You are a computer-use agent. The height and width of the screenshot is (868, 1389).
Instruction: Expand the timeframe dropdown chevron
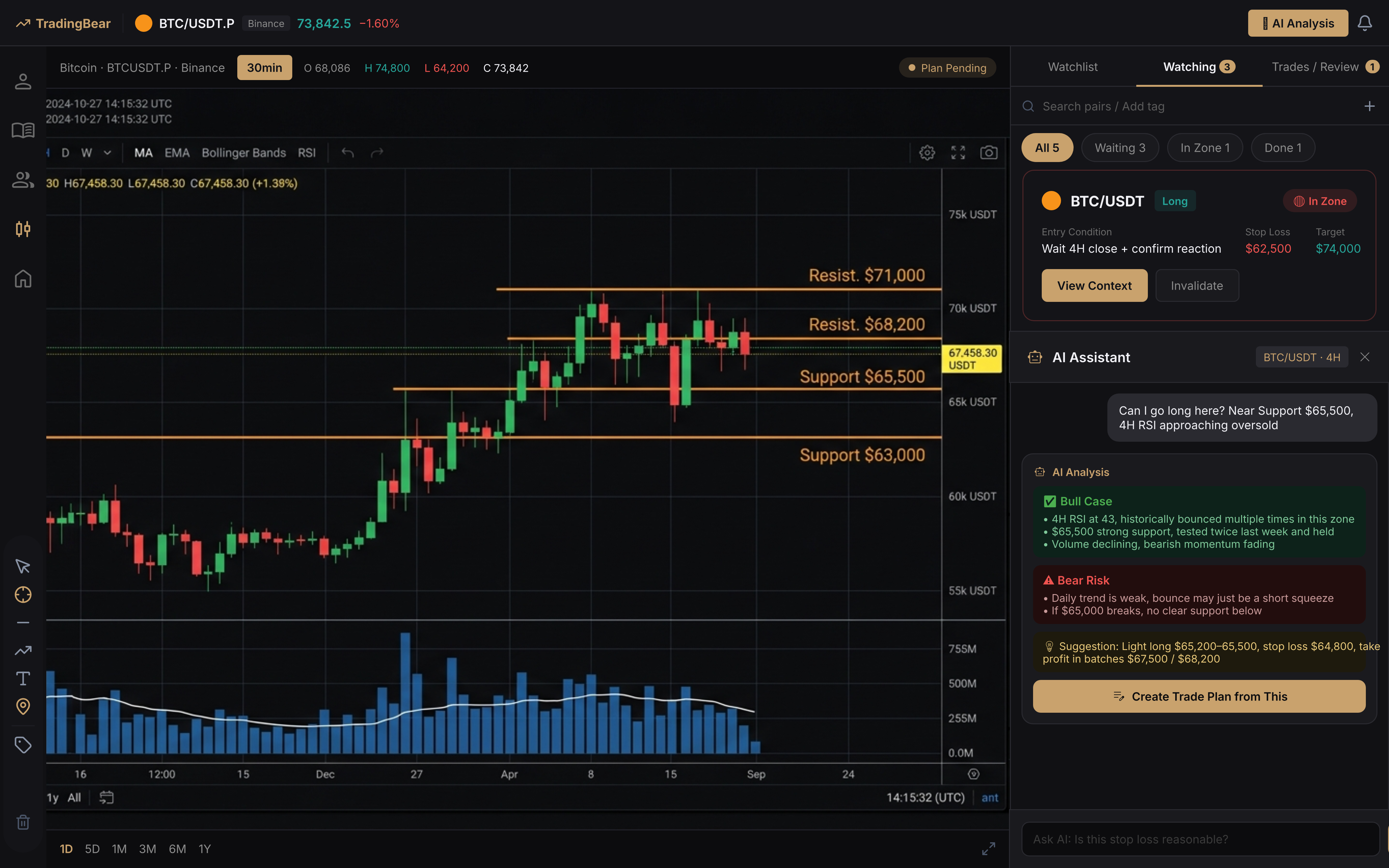click(x=107, y=153)
